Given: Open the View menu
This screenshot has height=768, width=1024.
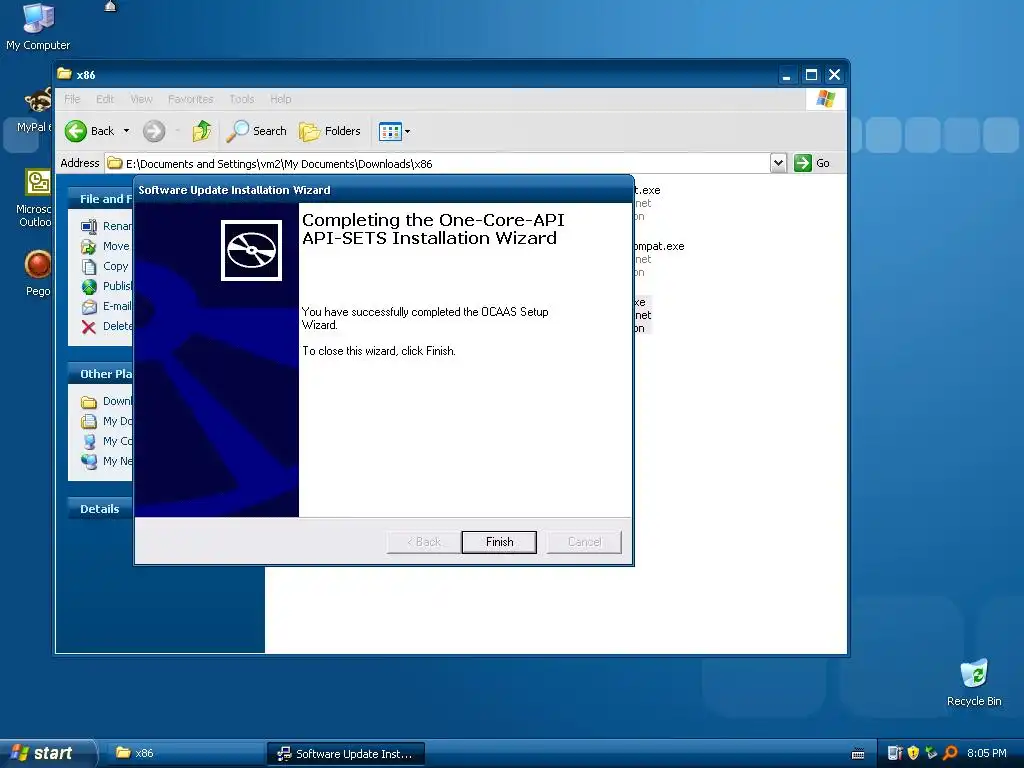Looking at the screenshot, I should [141, 99].
